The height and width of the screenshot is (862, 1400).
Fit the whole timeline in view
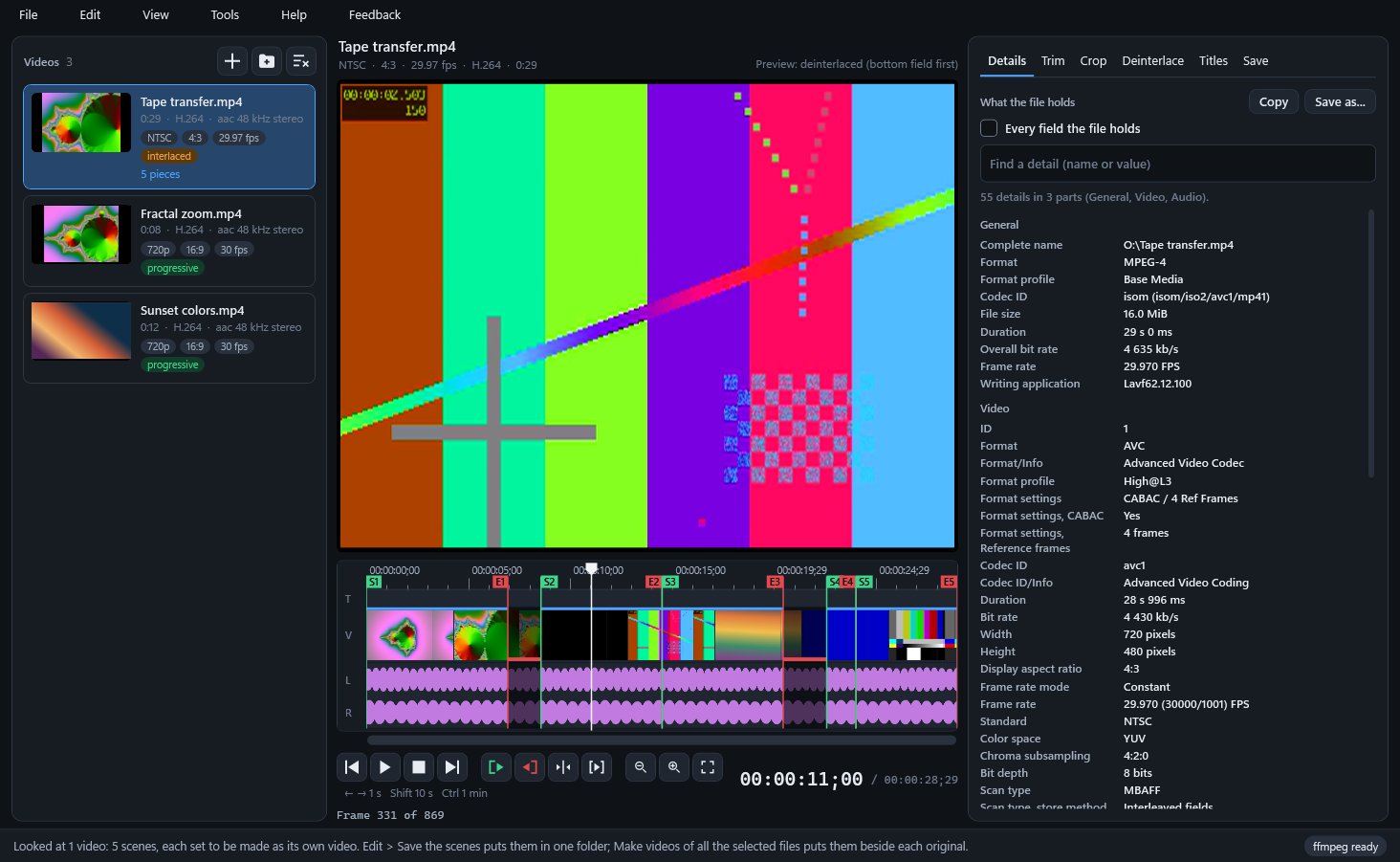coord(708,767)
